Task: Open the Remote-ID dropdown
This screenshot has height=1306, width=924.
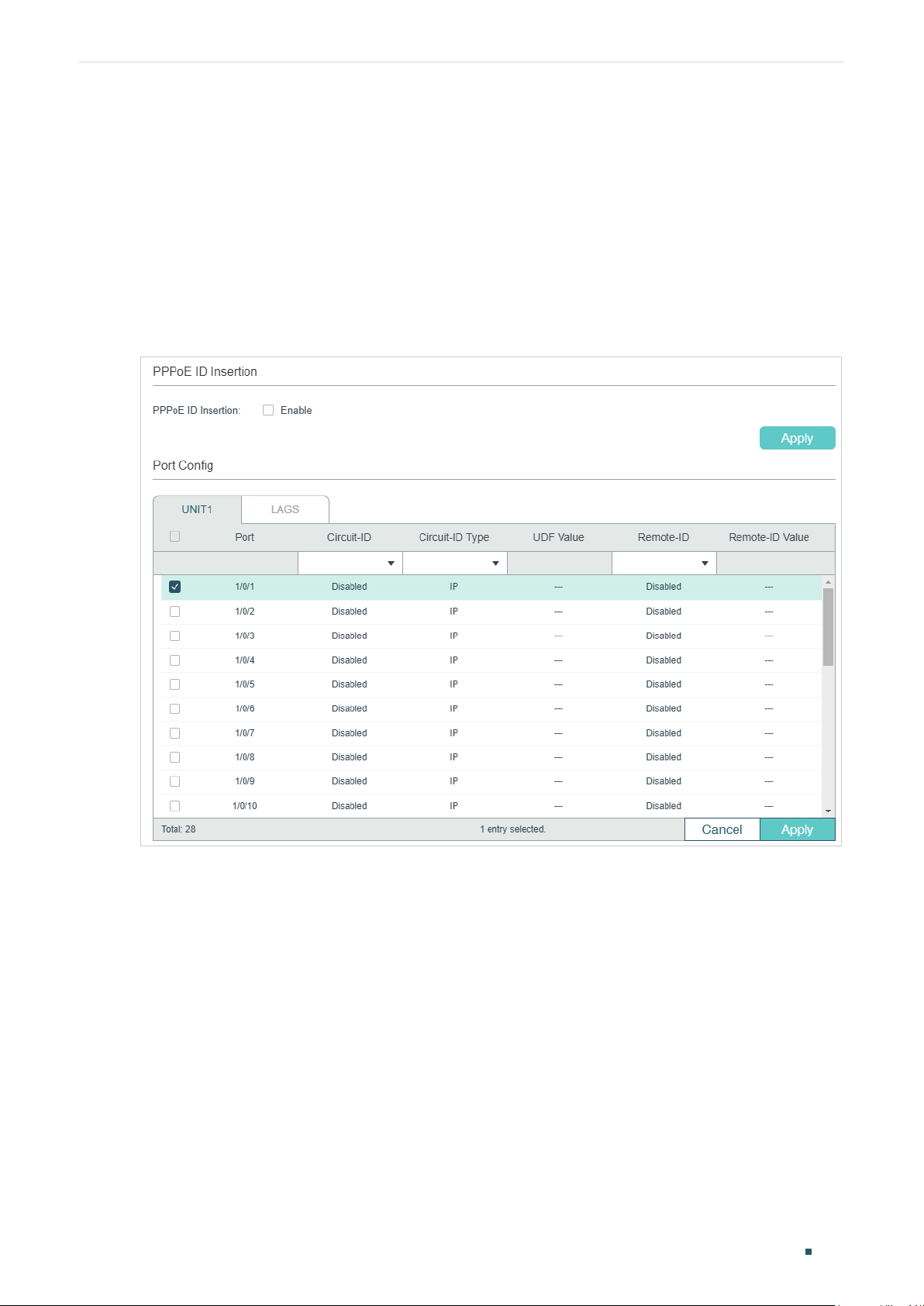Action: click(x=664, y=563)
